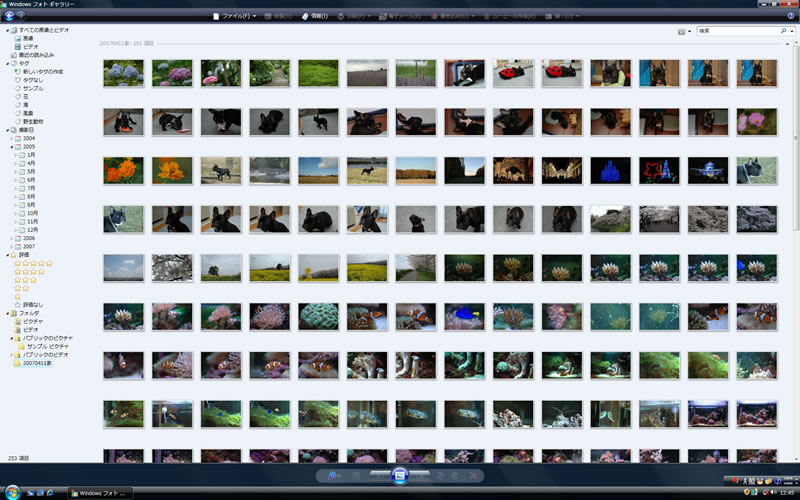Viewport: 800px width, 500px height.
Task: Select 1月 under 2005
Action: (31, 155)
